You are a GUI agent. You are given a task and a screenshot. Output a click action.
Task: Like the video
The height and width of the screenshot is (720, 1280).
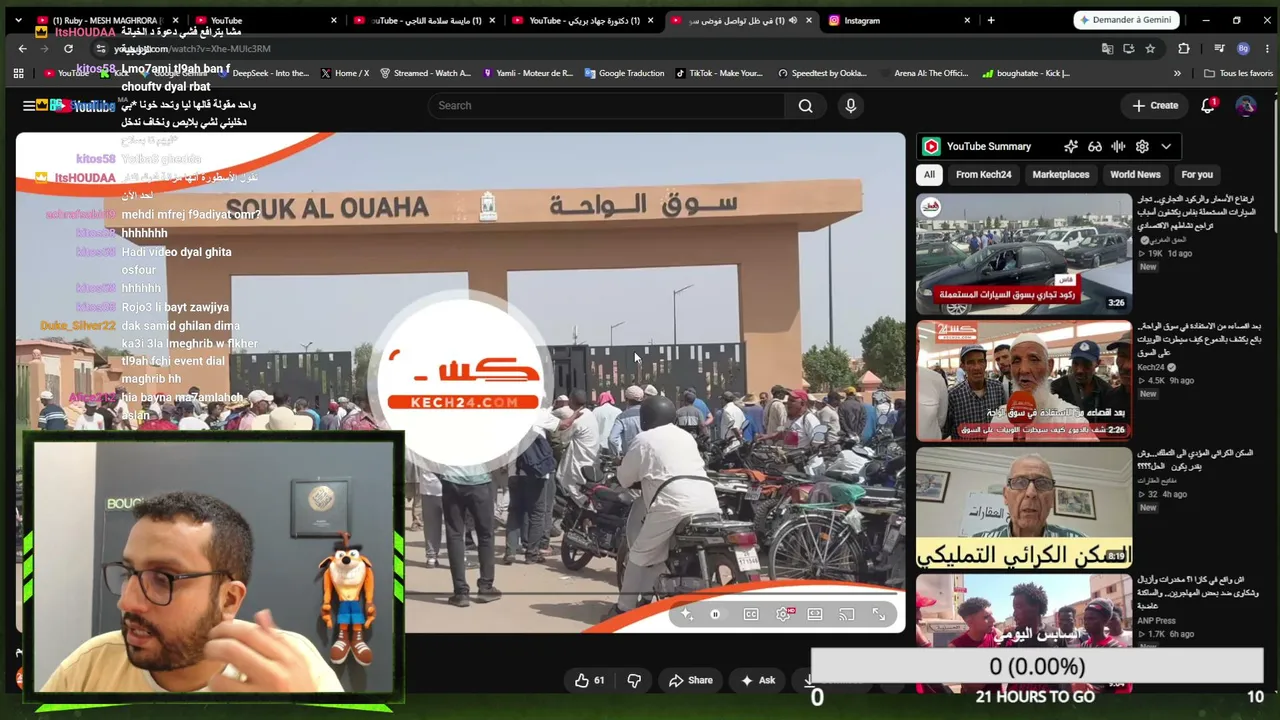click(x=590, y=680)
